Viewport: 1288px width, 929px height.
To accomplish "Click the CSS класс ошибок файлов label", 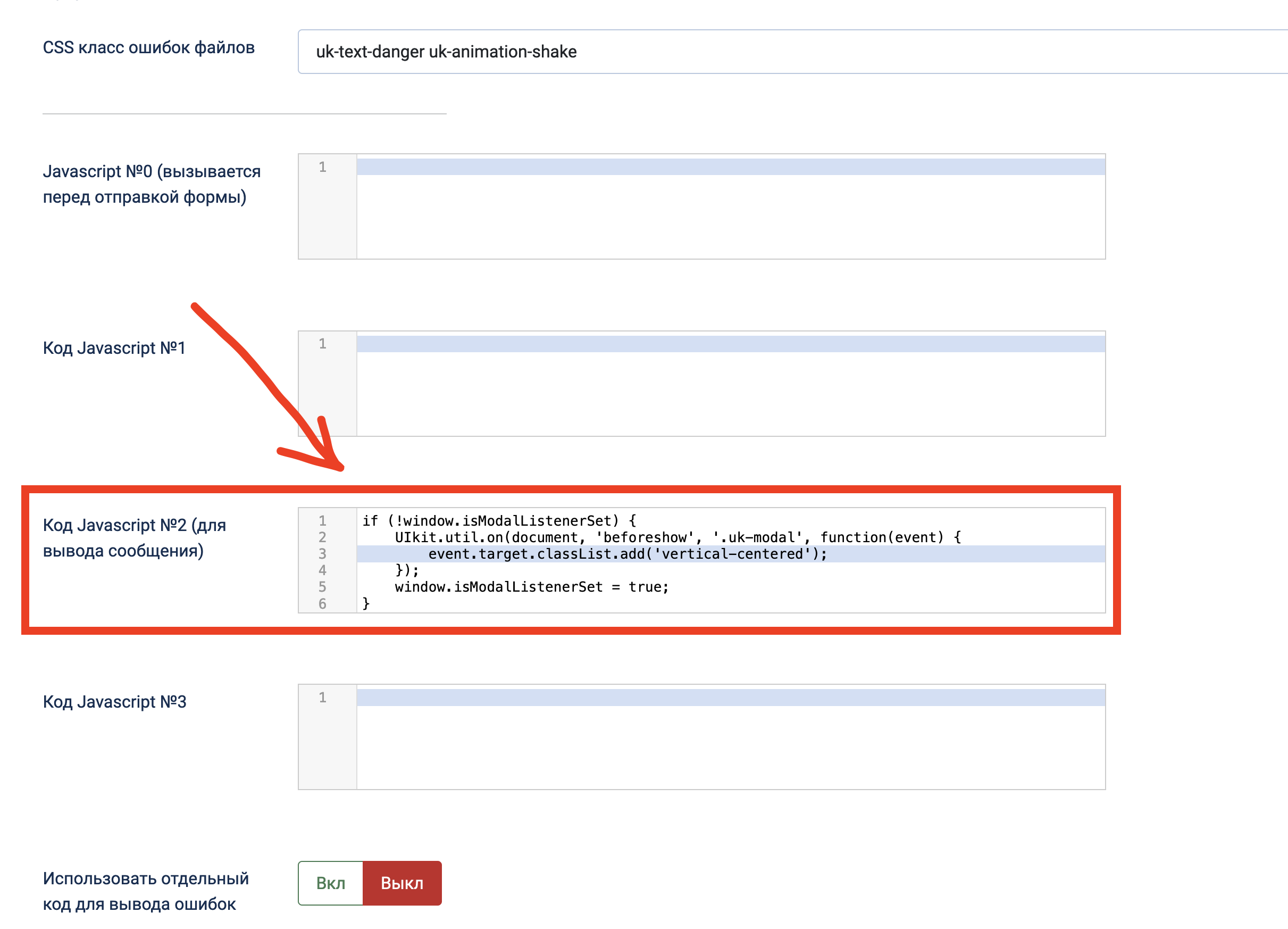I will click(x=149, y=48).
